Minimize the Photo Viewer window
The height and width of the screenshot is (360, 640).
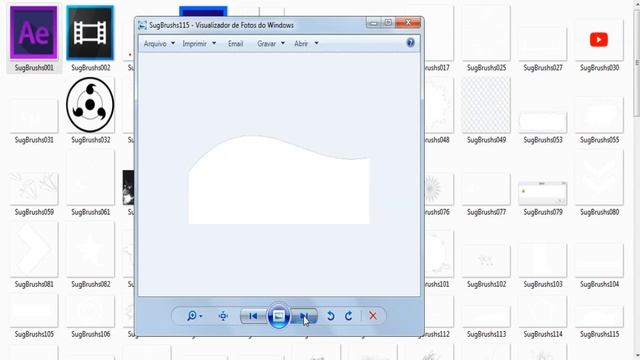tap(373, 22)
